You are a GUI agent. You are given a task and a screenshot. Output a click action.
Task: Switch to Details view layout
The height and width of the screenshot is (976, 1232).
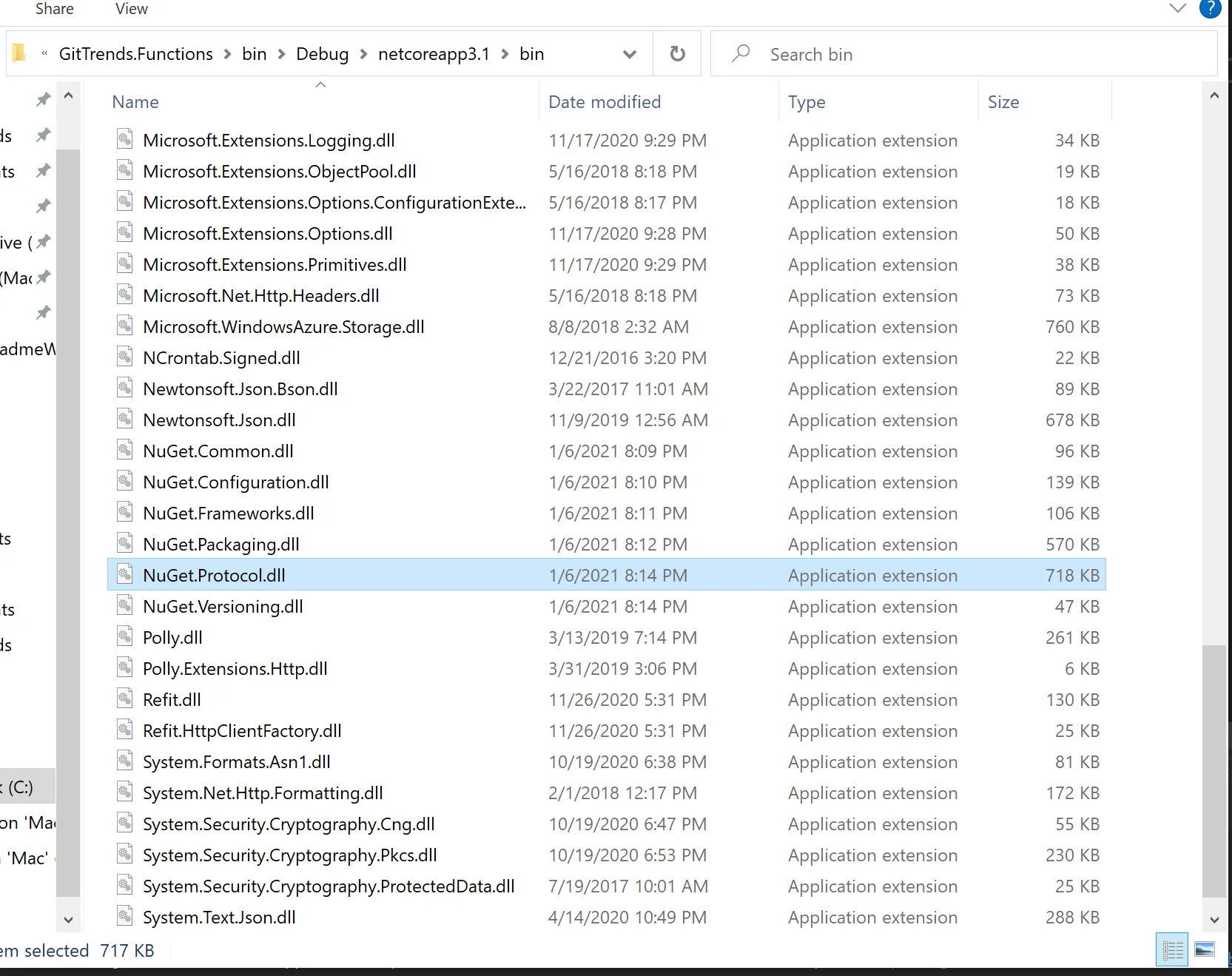(1173, 949)
